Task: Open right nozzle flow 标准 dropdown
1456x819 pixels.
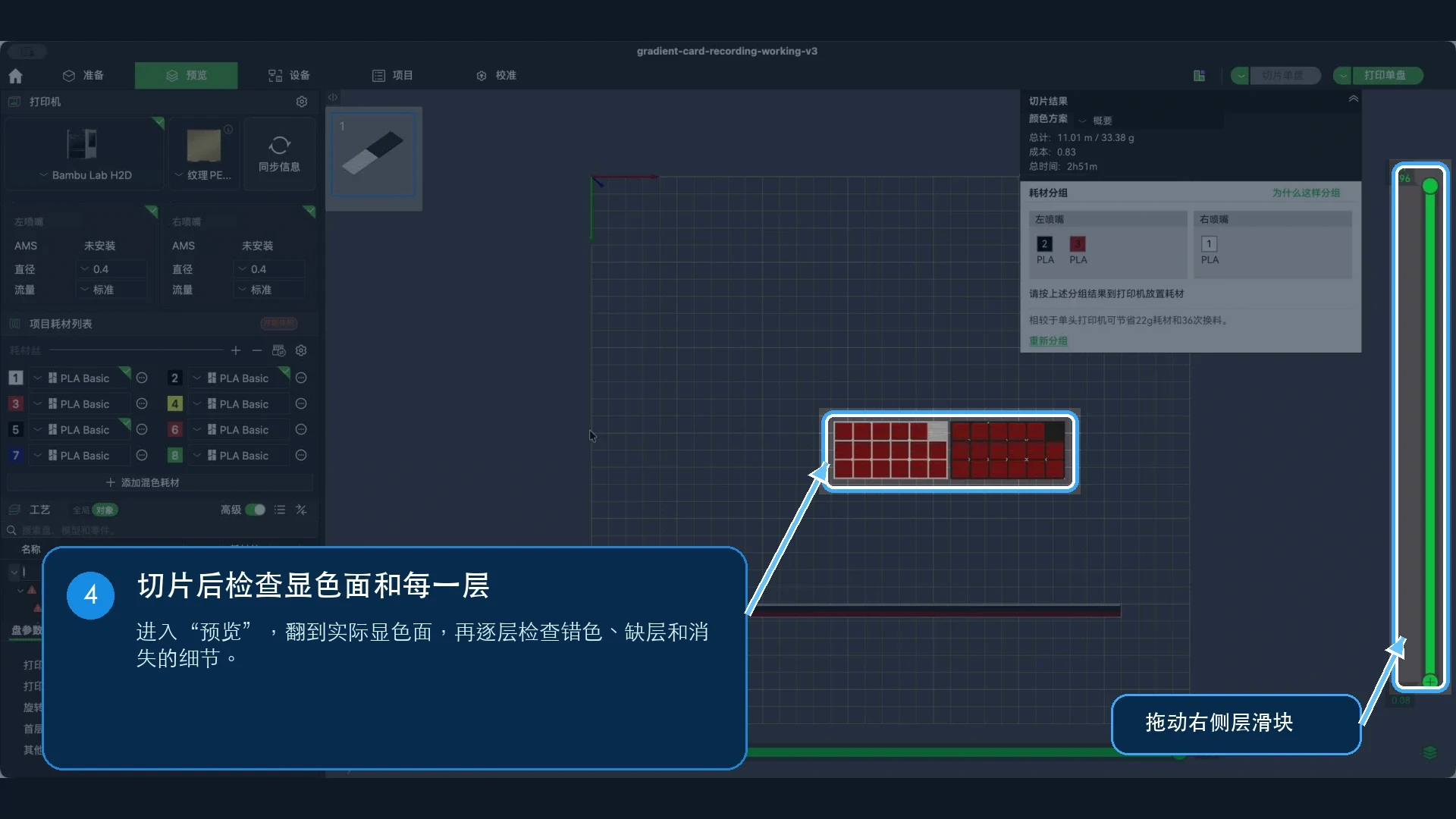Action: [270, 290]
